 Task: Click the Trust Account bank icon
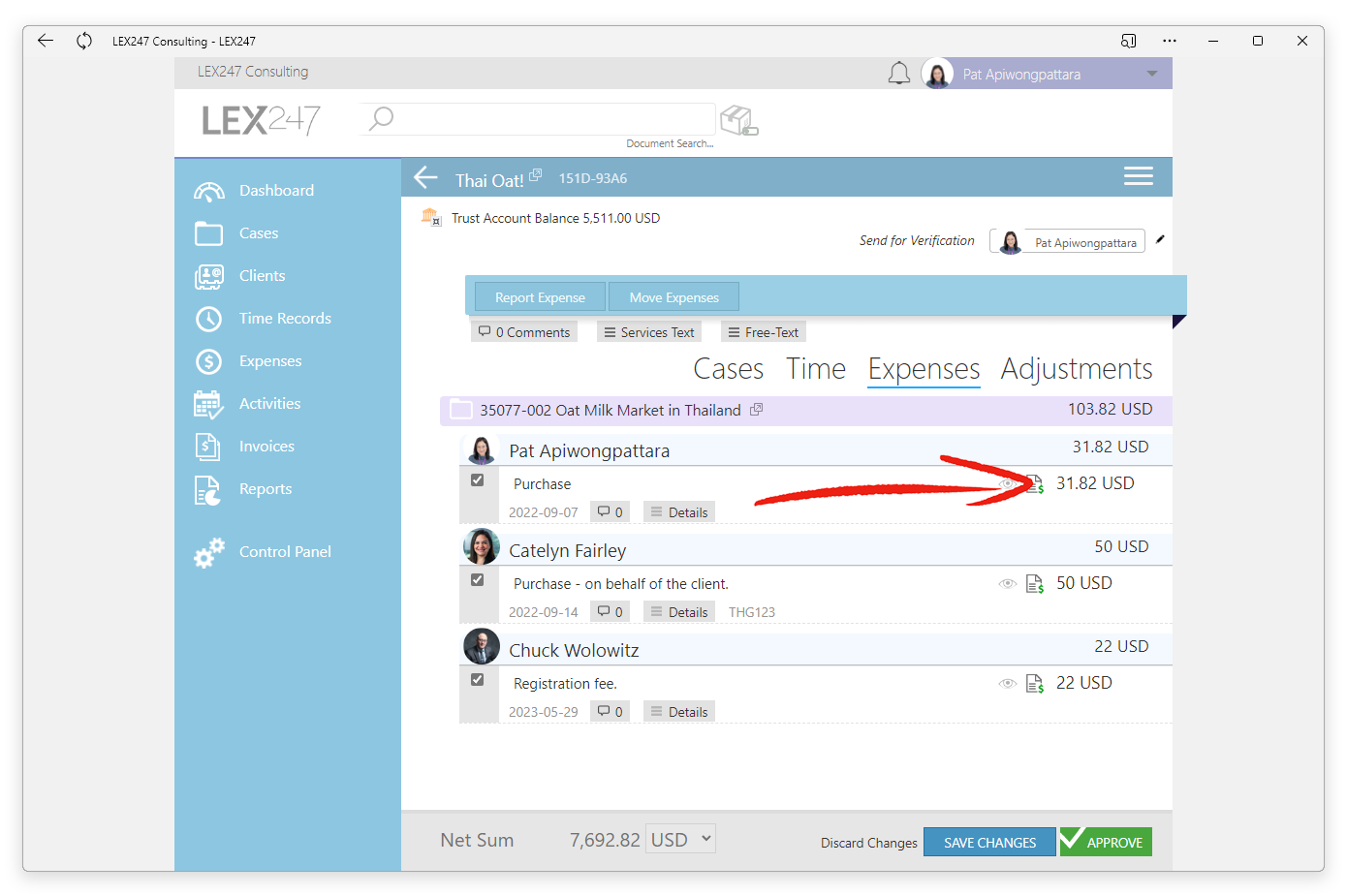coord(431,217)
